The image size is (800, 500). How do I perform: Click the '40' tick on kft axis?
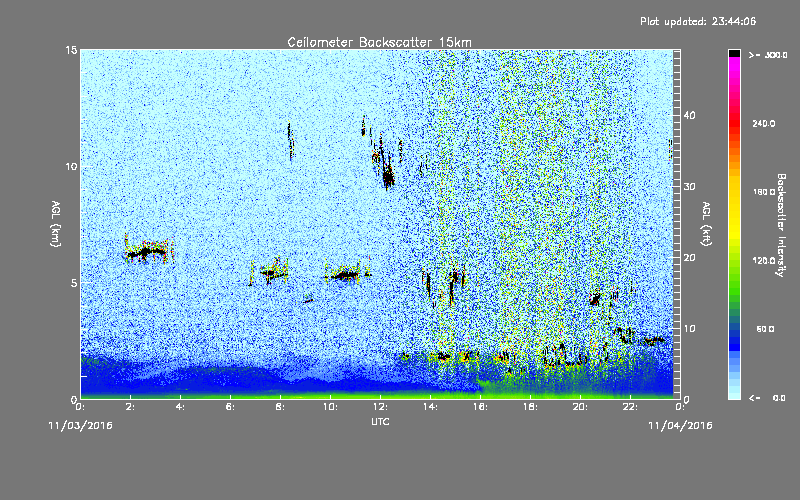tap(689, 116)
